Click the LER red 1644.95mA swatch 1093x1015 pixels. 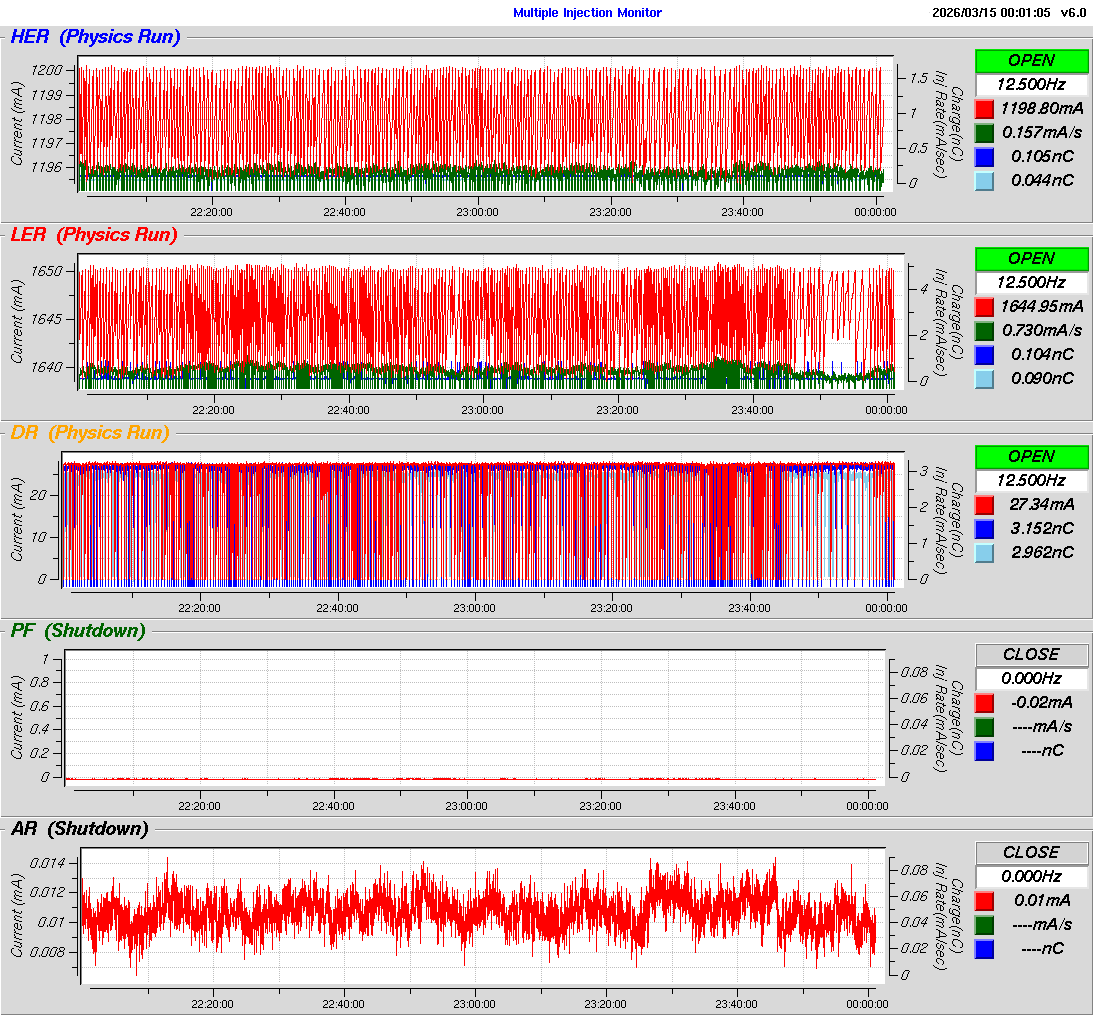(984, 306)
